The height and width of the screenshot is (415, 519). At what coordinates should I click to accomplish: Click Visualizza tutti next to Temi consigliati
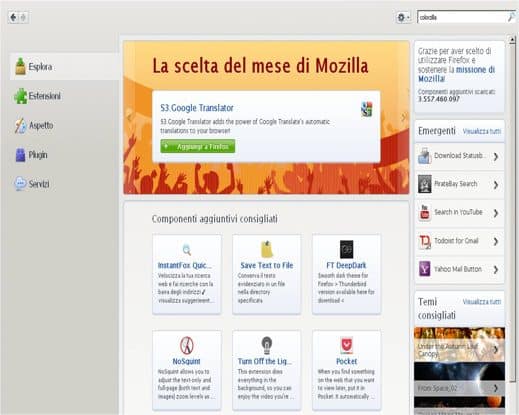[482, 302]
